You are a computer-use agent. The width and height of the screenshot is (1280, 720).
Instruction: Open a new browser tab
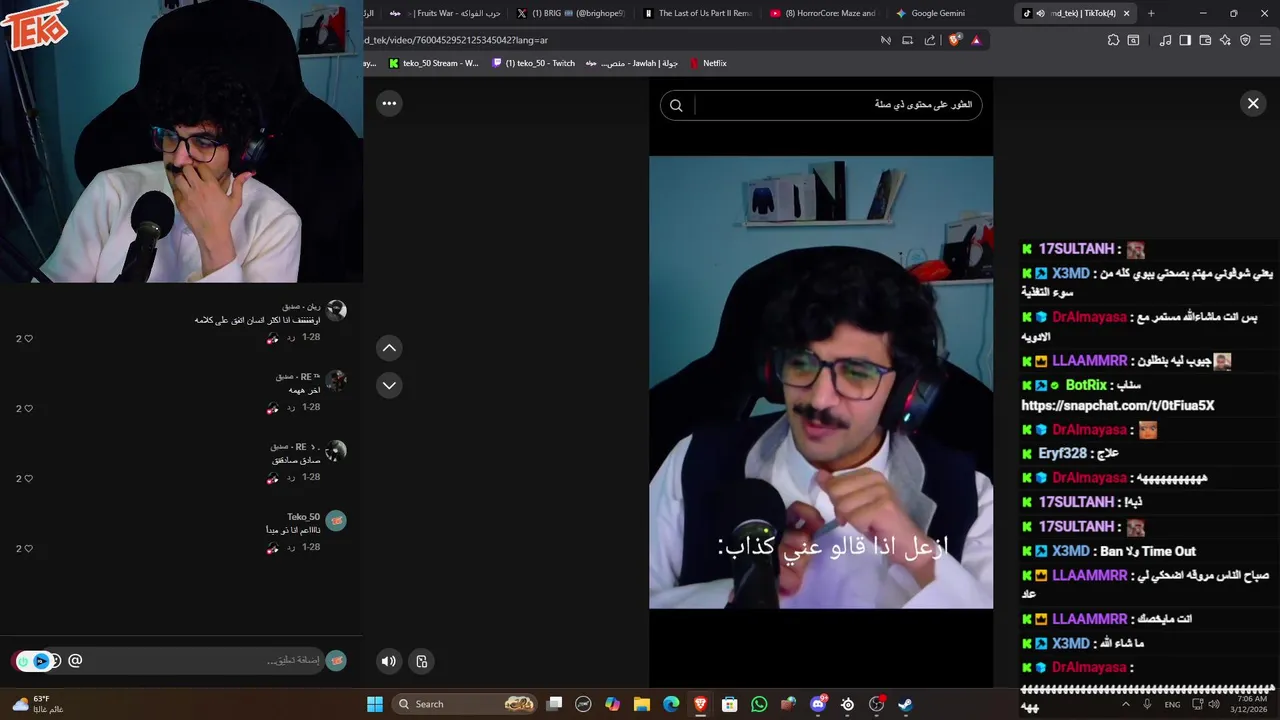(x=1151, y=13)
